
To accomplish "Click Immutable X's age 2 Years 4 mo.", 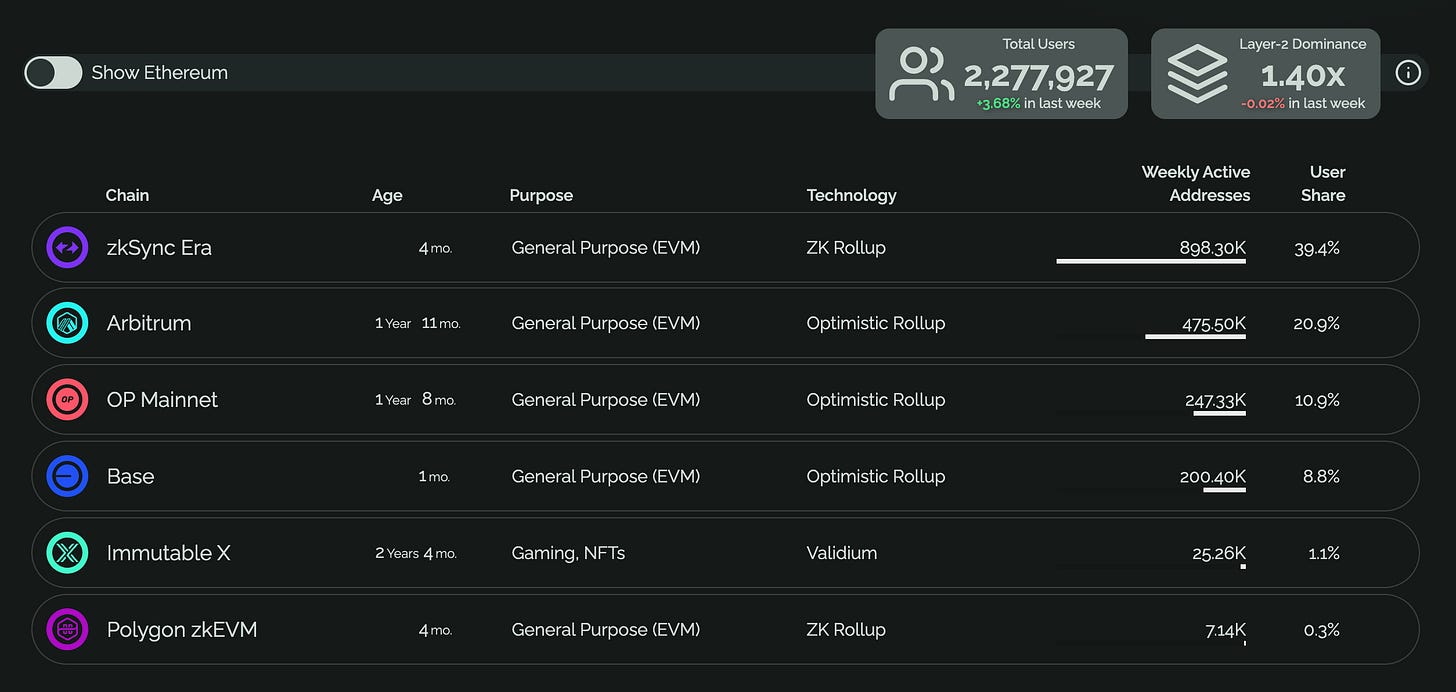I will tap(416, 553).
